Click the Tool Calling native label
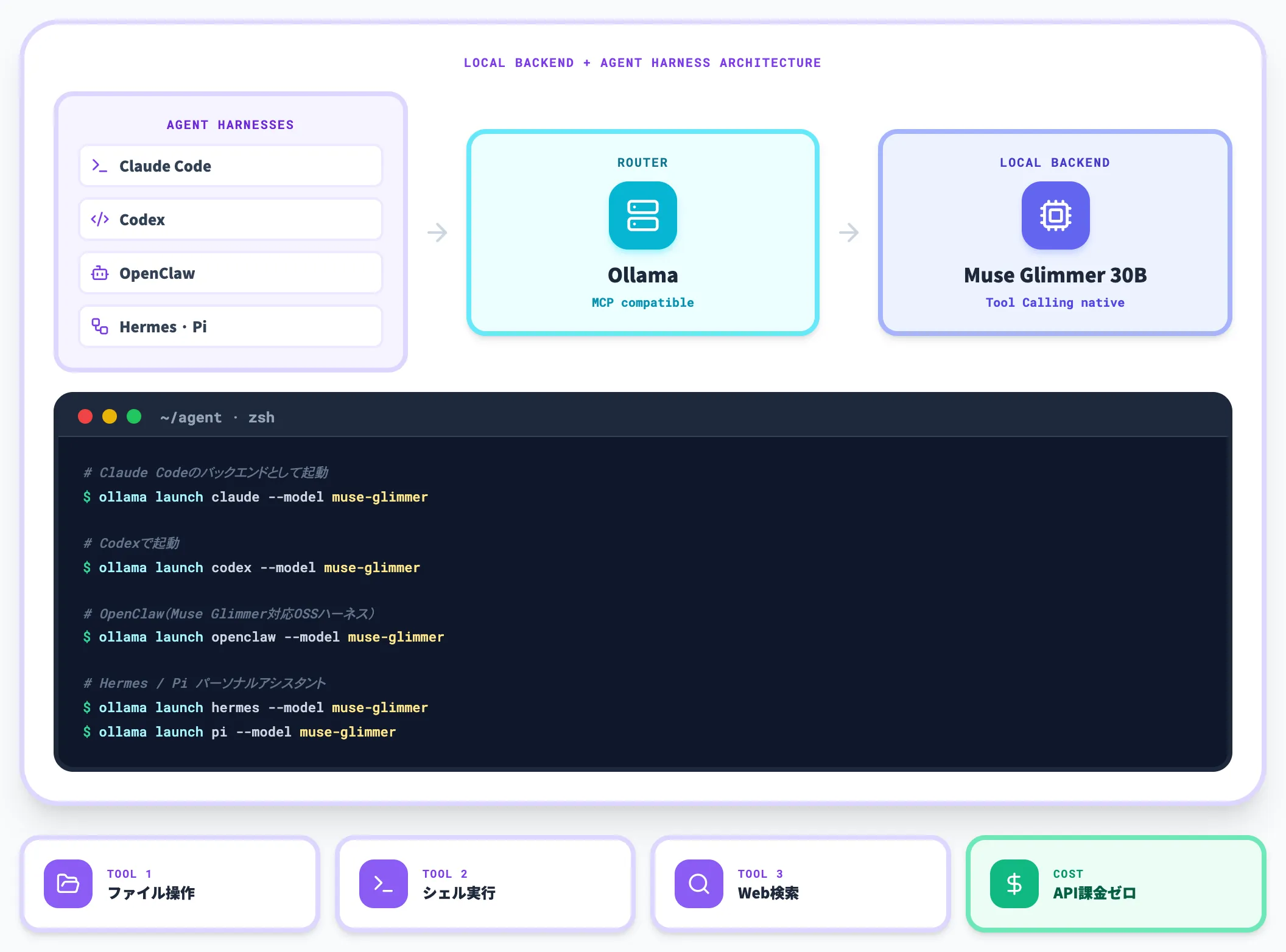Screen dimensions: 1286x952 (1055, 303)
